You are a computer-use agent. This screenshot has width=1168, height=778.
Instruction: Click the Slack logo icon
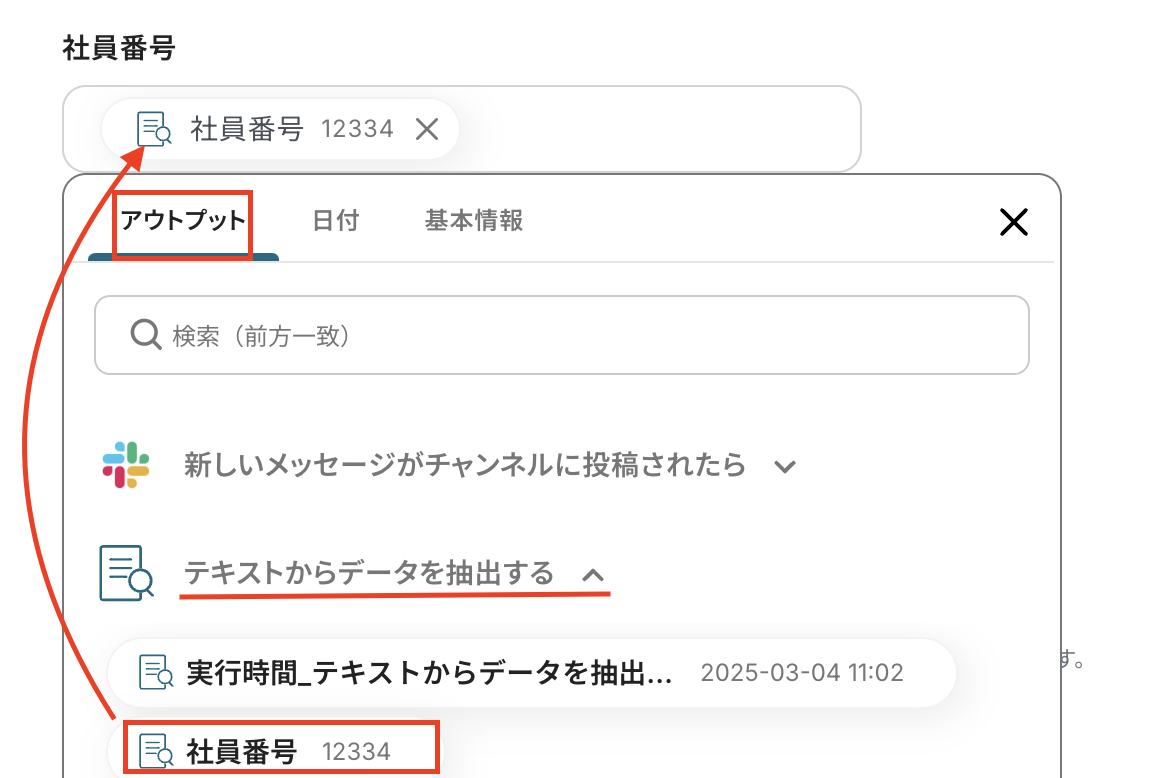click(126, 465)
